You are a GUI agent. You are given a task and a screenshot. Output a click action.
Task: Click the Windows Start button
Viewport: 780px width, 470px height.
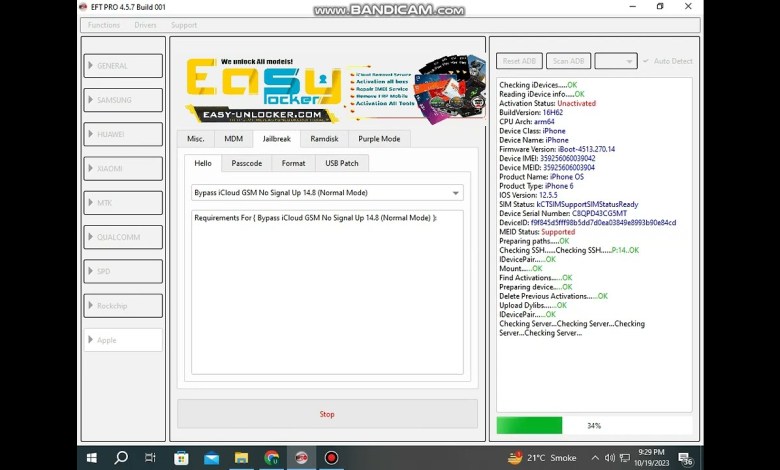[x=91, y=458]
